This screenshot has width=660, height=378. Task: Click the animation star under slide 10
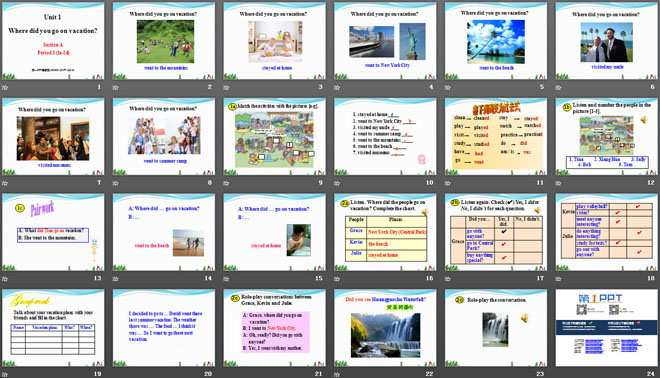coord(337,183)
